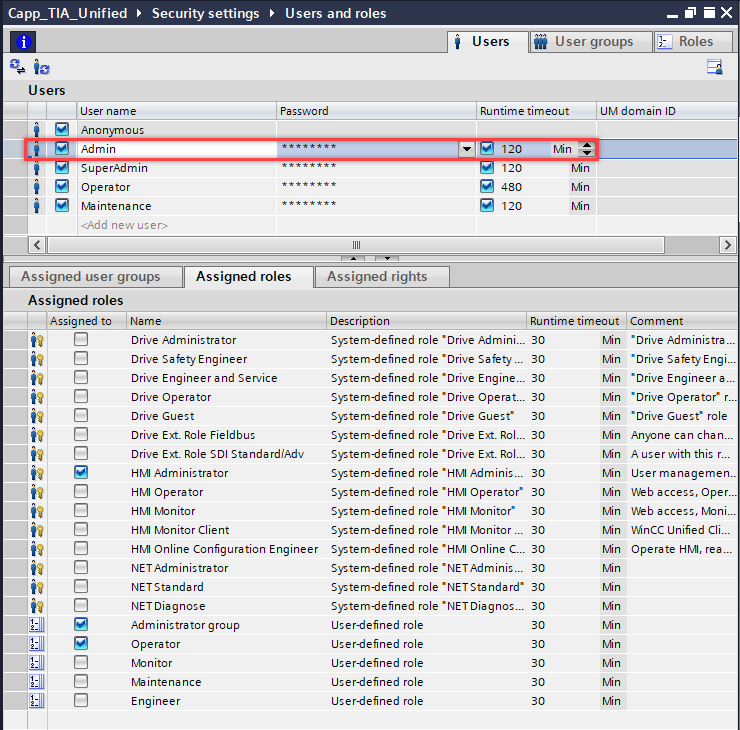Enable the Drive Administrator role checkbox

click(x=81, y=340)
